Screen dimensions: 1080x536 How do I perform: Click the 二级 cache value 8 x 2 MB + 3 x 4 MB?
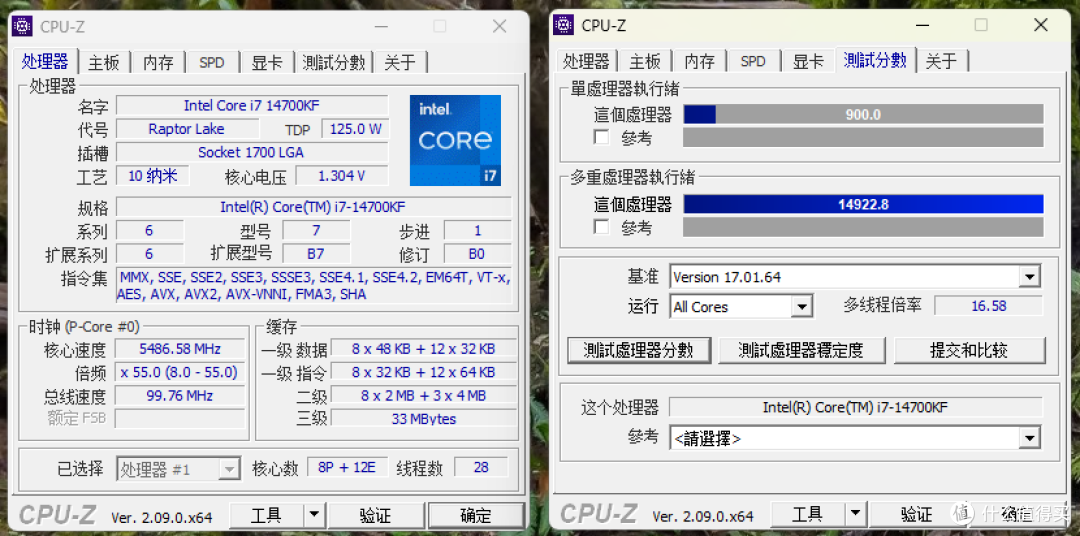[x=424, y=395]
